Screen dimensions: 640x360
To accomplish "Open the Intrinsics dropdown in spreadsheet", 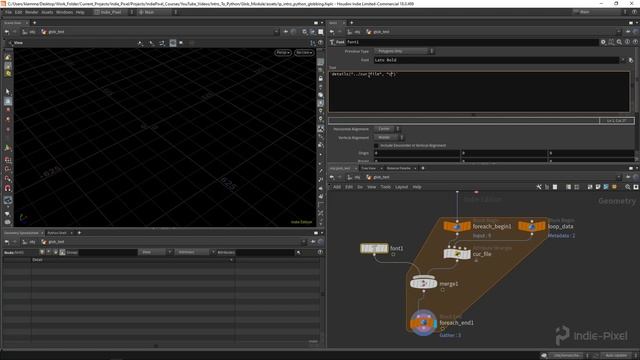I will coord(195,252).
